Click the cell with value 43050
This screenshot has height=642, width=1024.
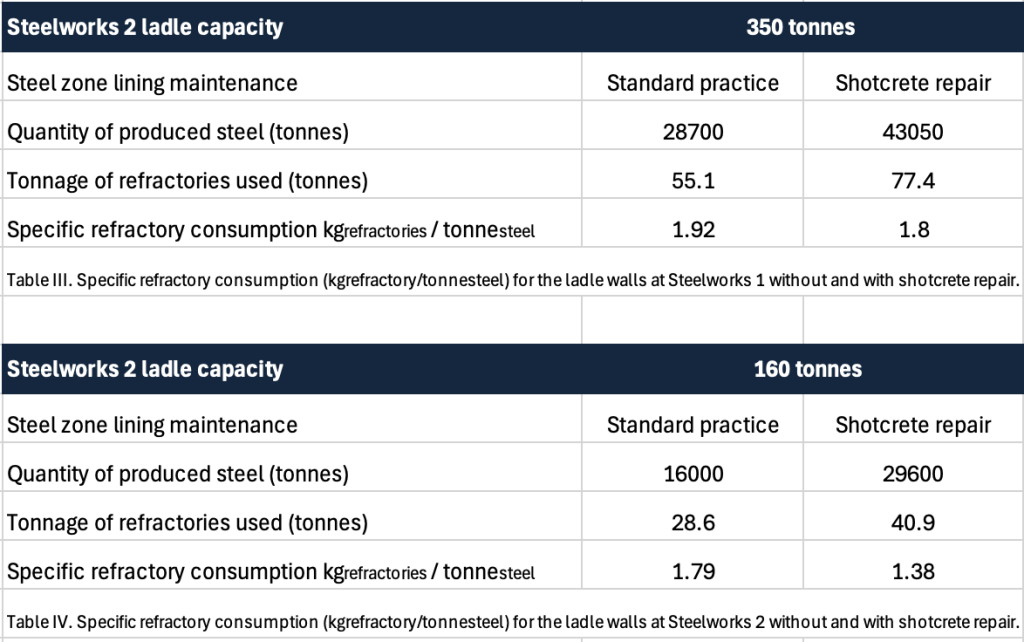point(913,132)
